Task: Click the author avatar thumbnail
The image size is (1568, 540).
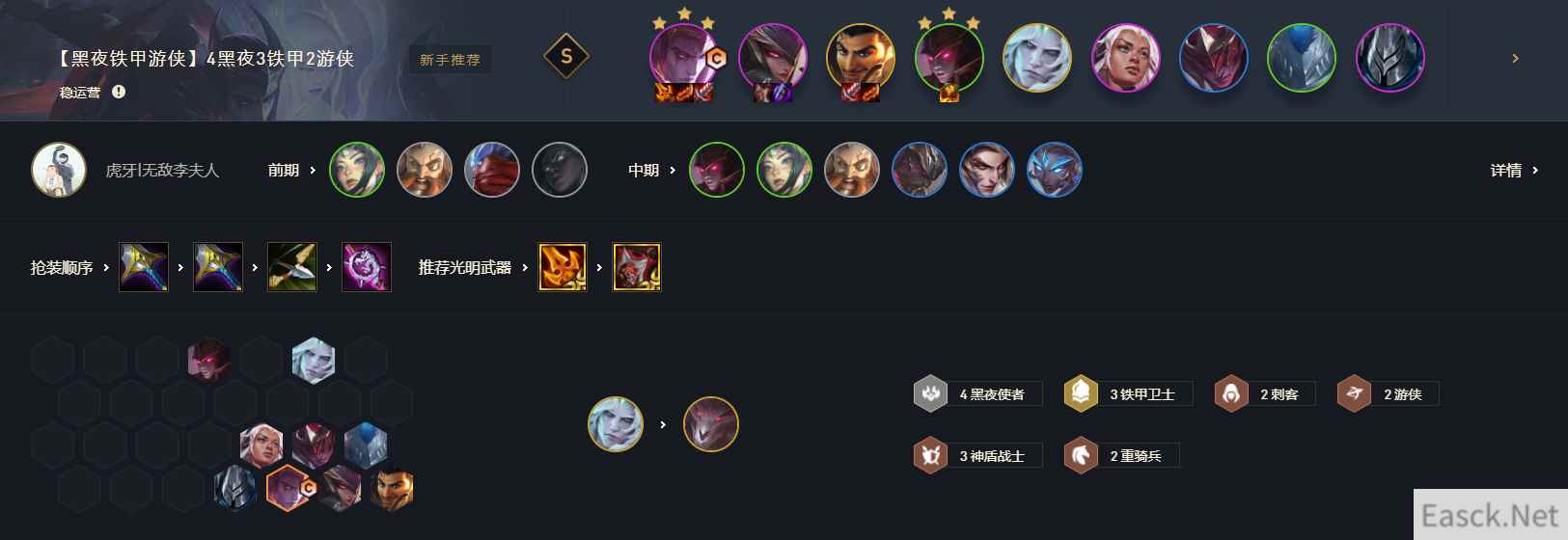Action: click(59, 170)
